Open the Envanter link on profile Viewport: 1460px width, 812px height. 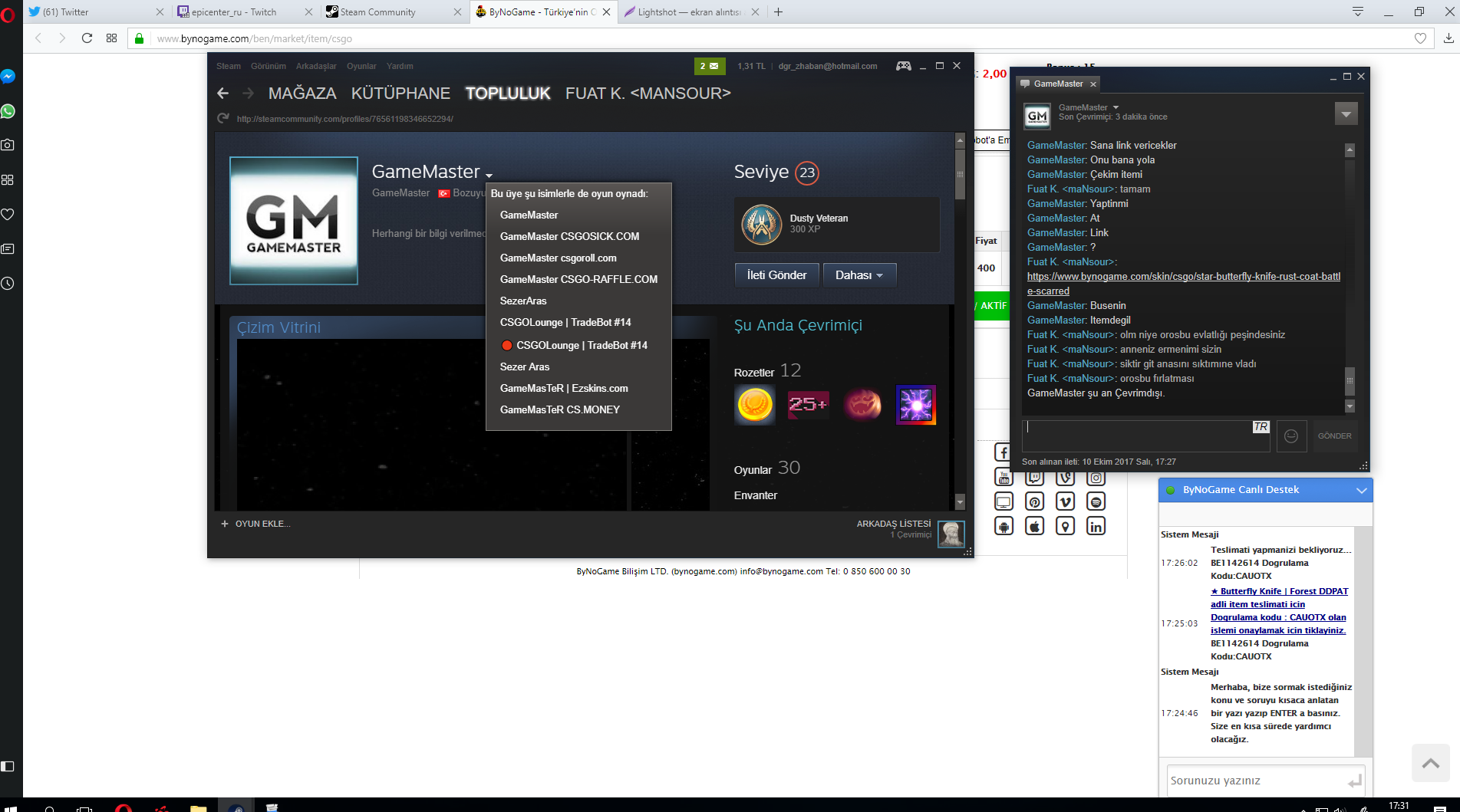click(x=756, y=495)
